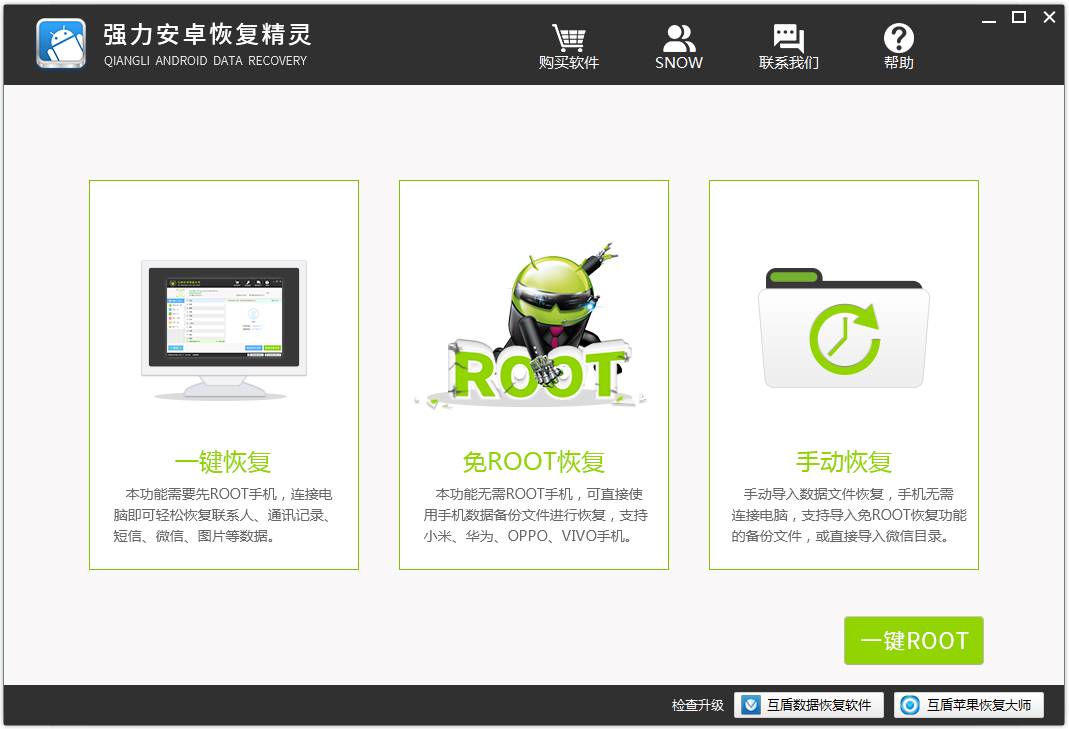
Task: Open the SNOW account icon
Action: point(679,36)
